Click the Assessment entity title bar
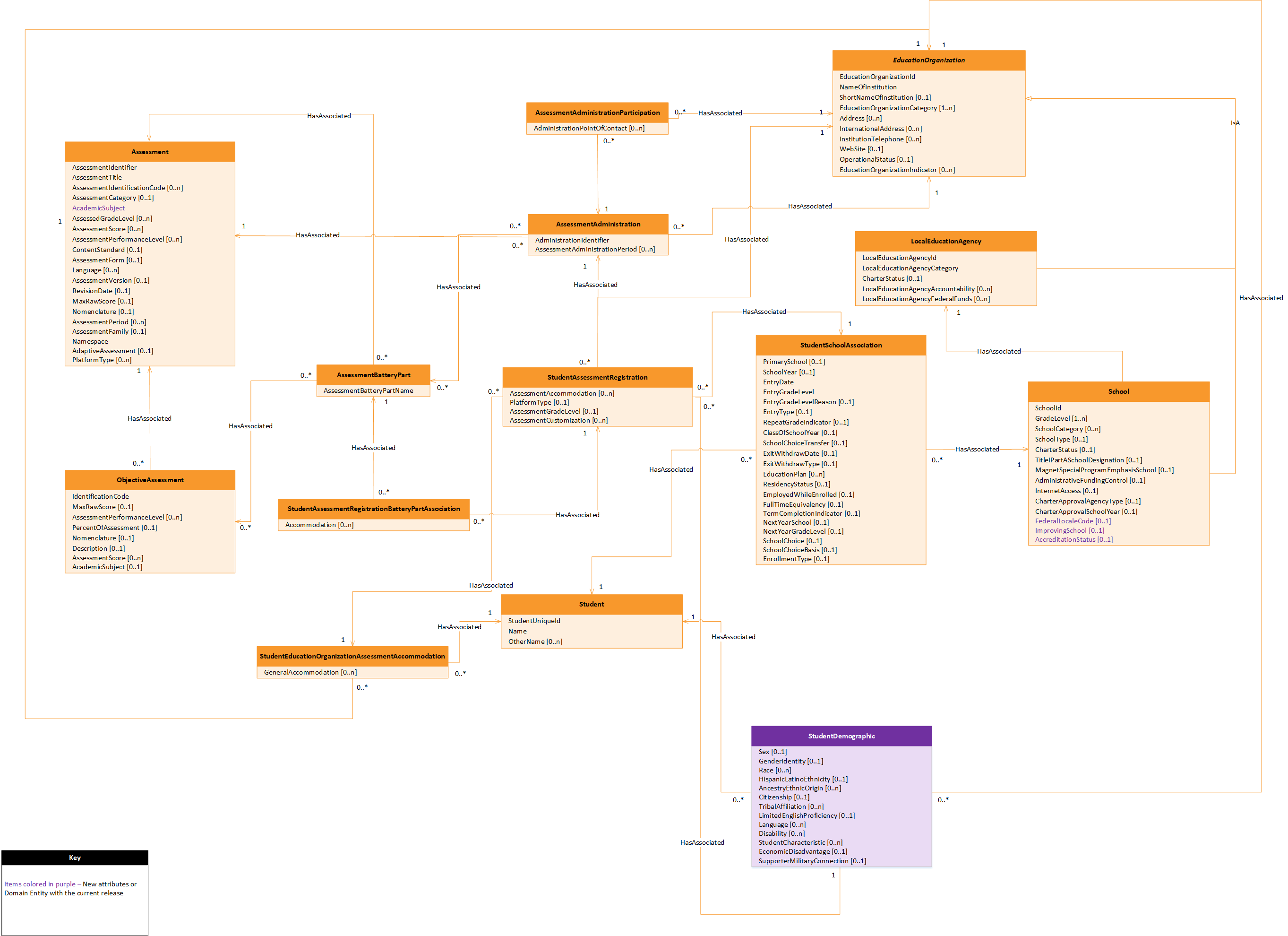Screen dimensions: 1288x936 click(x=150, y=152)
